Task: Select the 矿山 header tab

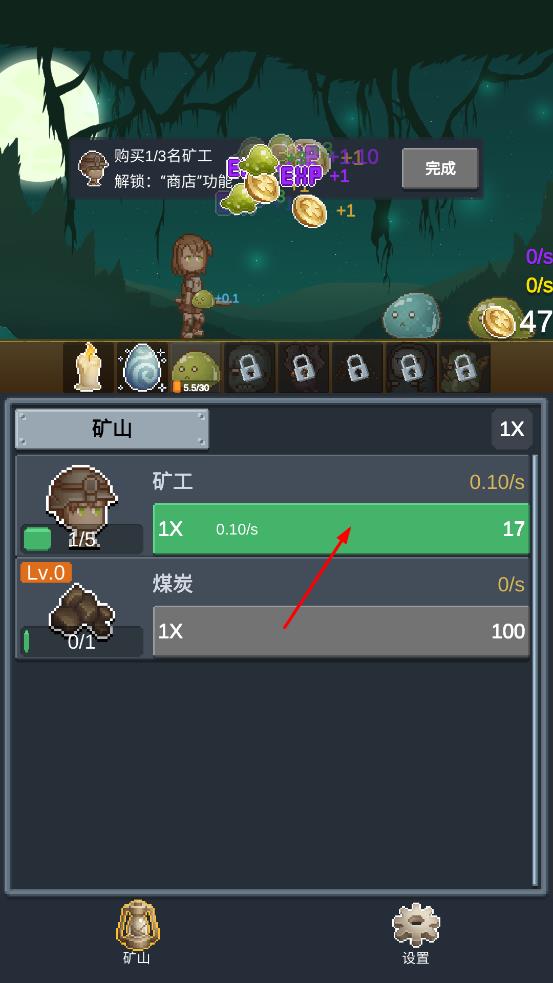Action: 112,429
